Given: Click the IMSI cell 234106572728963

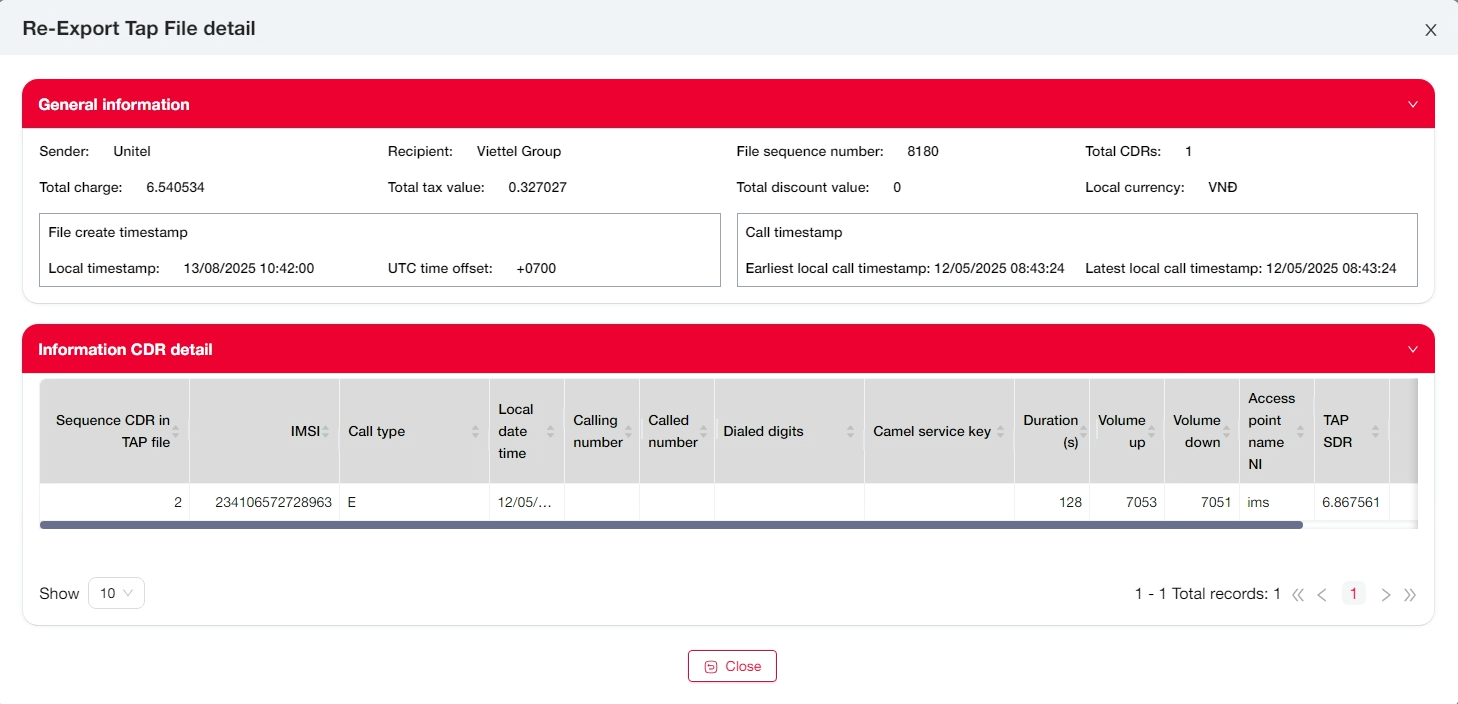Looking at the screenshot, I should tap(273, 502).
